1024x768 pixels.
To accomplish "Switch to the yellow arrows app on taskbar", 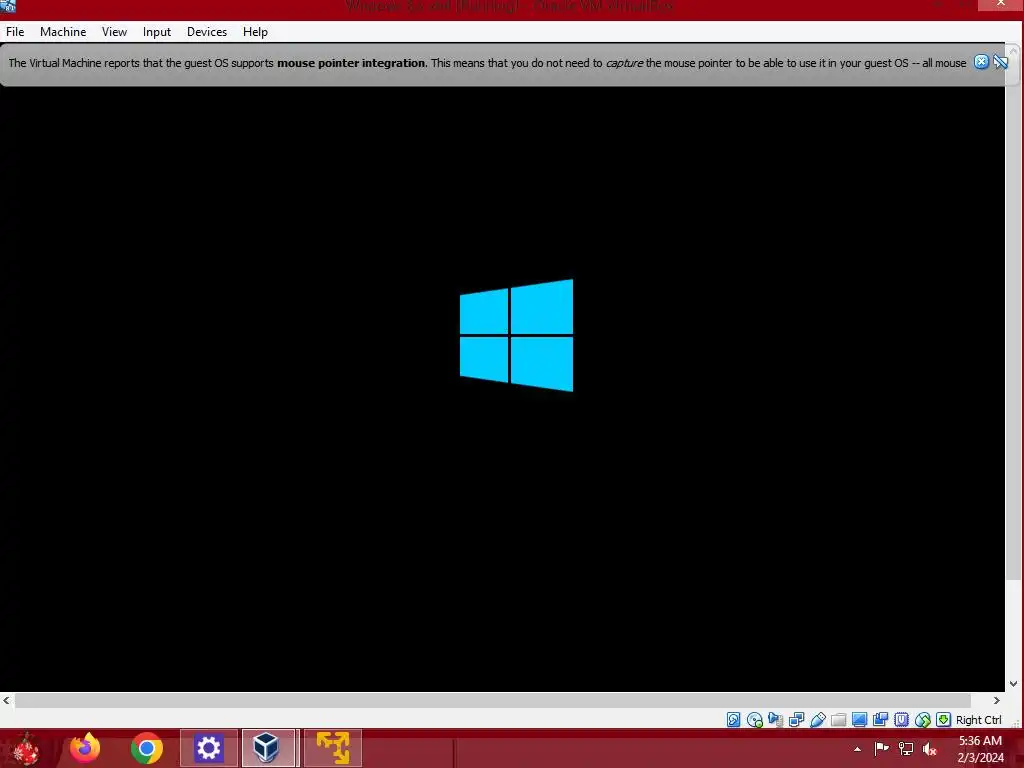I will click(x=332, y=748).
